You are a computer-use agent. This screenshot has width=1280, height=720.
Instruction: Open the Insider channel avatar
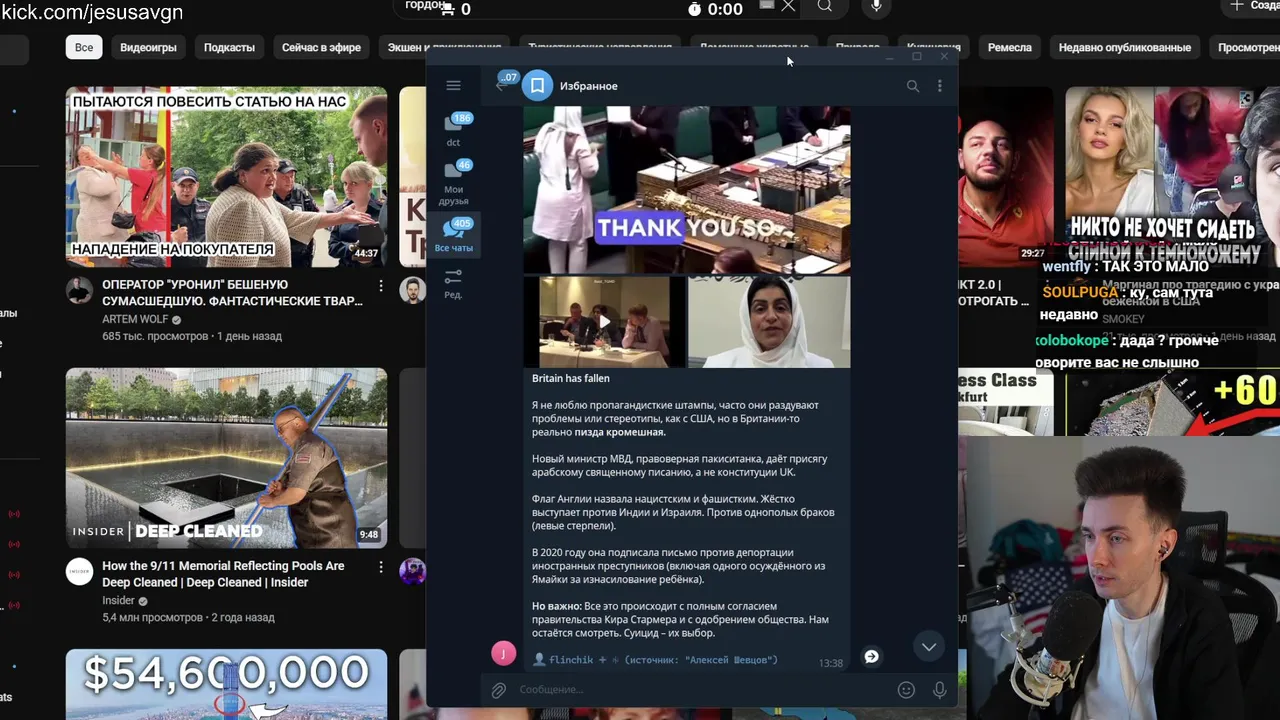pos(79,572)
